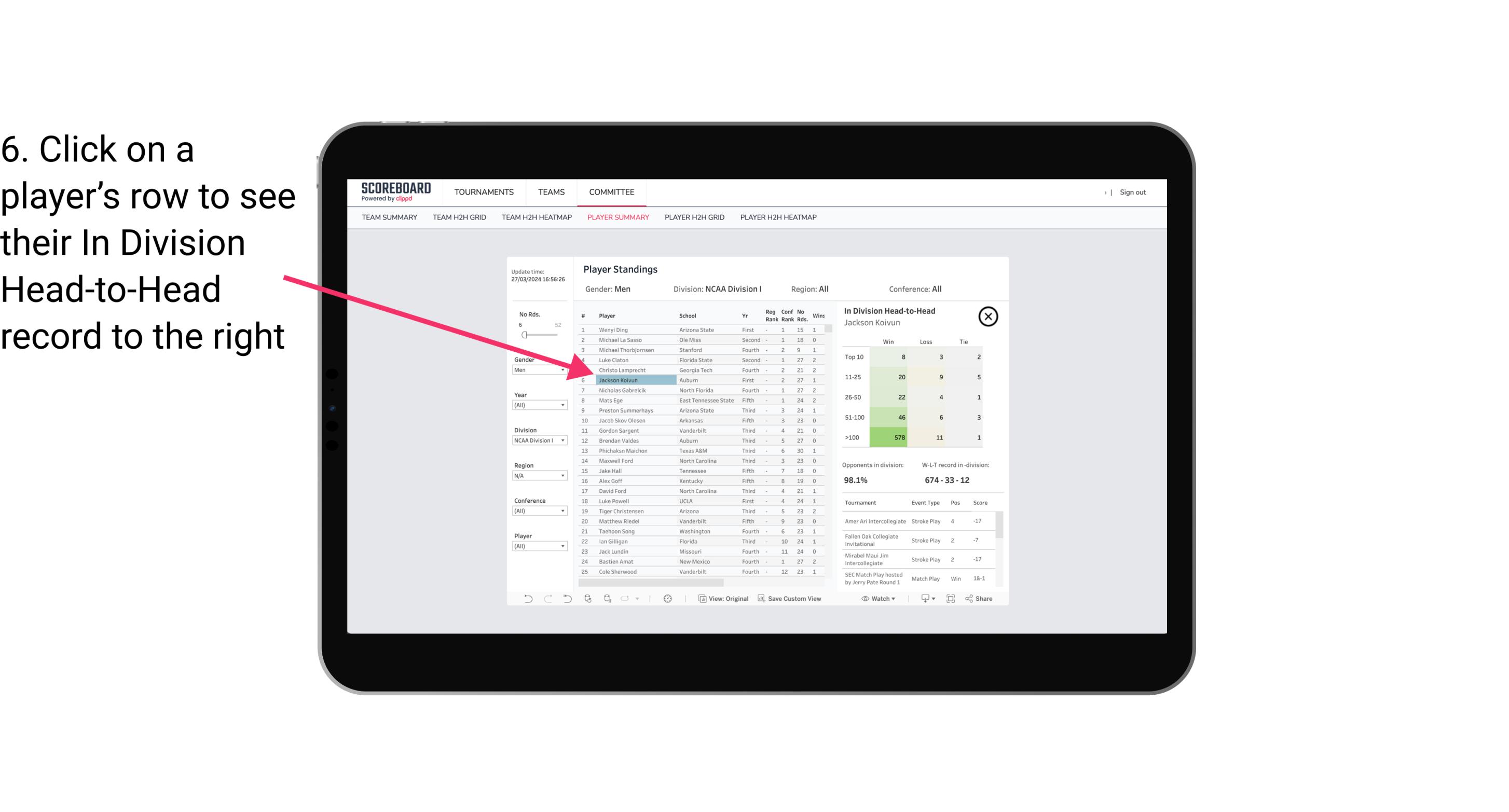The image size is (1509, 812).
Task: Drag the No Rounds slider
Action: (x=524, y=335)
